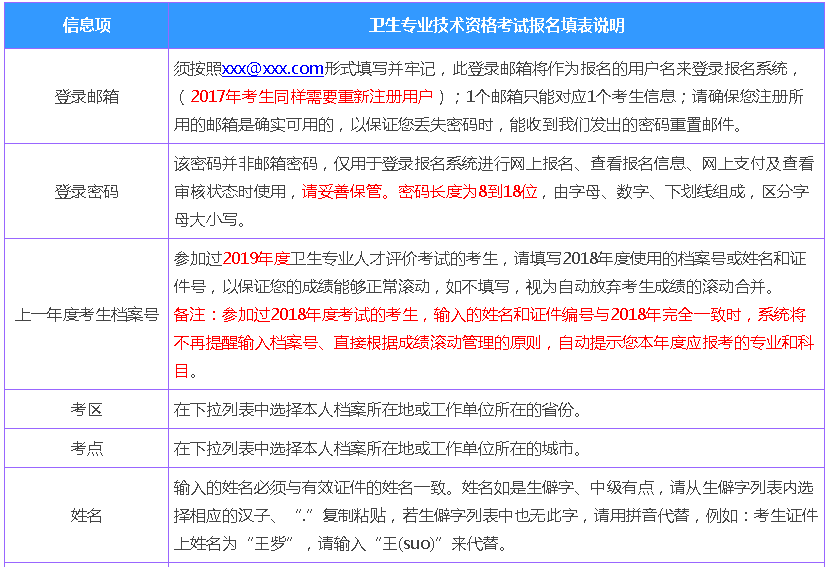The image size is (829, 567).
Task: Select the 信息项 column header
Action: tap(87, 25)
